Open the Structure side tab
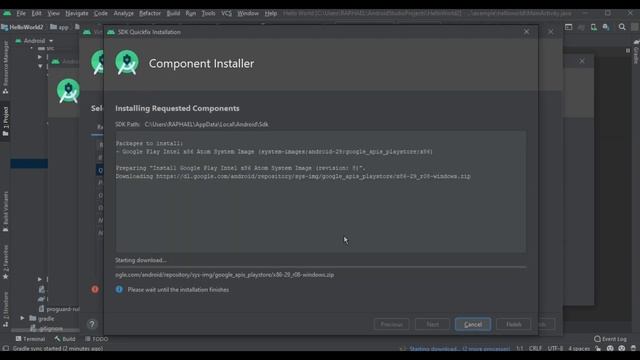640x360 pixels. tap(5, 309)
